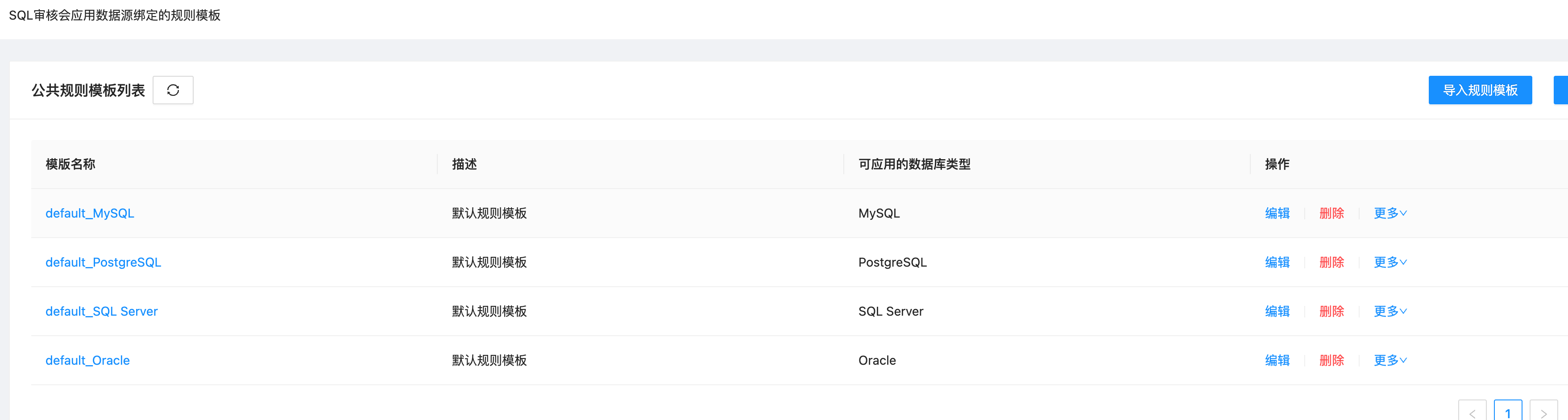Image resolution: width=1568 pixels, height=420 pixels.
Task: Expand the 更多 menu on default_PostgreSQL row
Action: 1390,262
